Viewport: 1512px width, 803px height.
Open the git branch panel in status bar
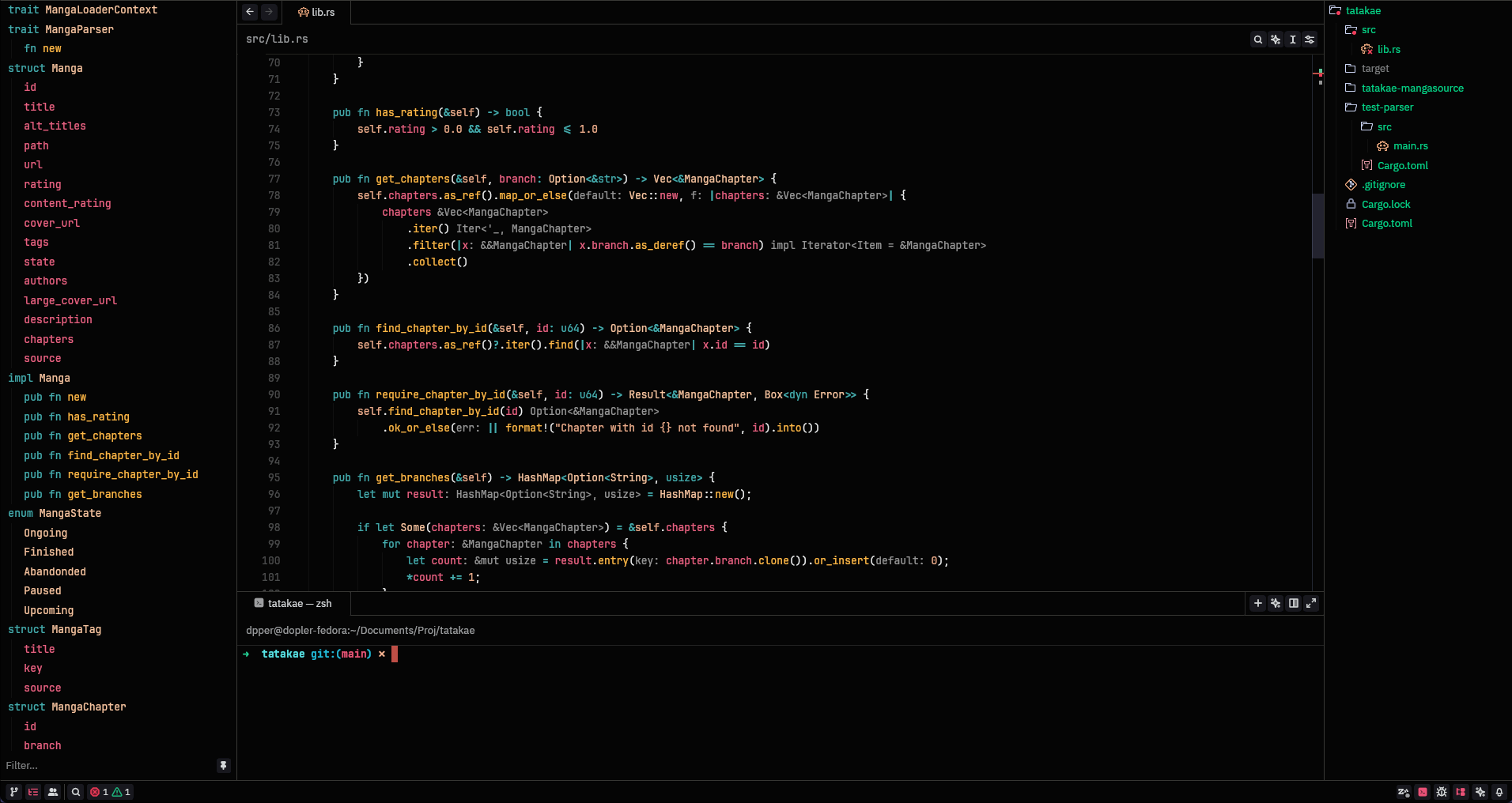[x=13, y=792]
